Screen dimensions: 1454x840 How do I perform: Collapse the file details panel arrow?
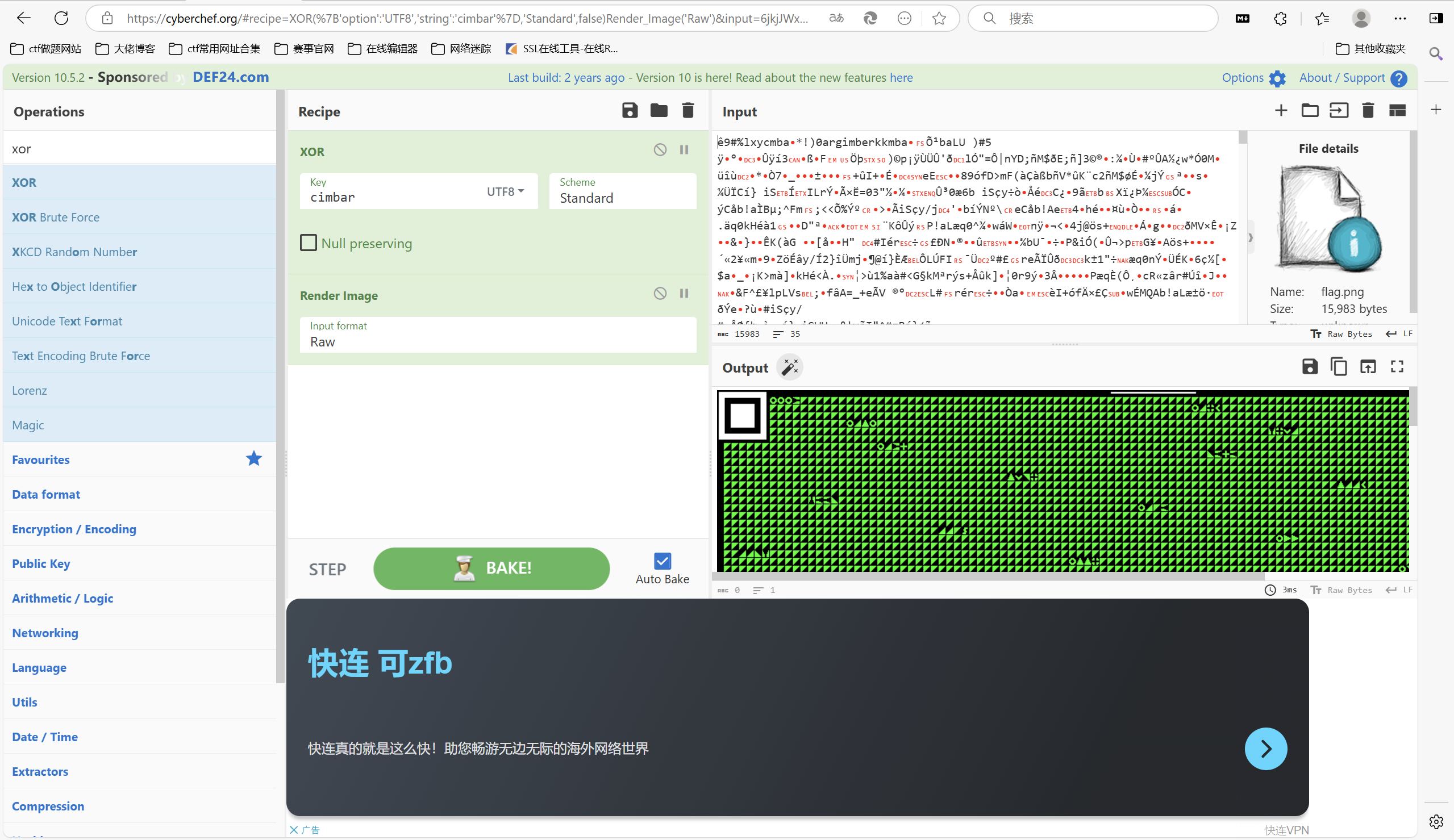click(1251, 237)
